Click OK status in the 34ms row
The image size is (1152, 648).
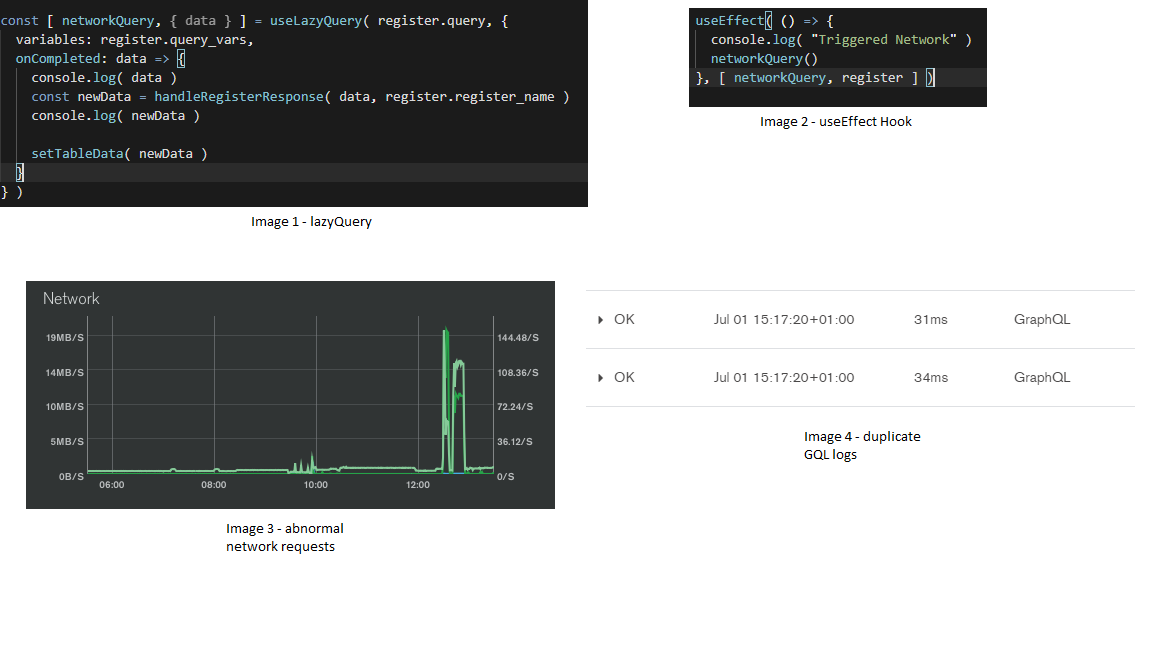pos(624,378)
